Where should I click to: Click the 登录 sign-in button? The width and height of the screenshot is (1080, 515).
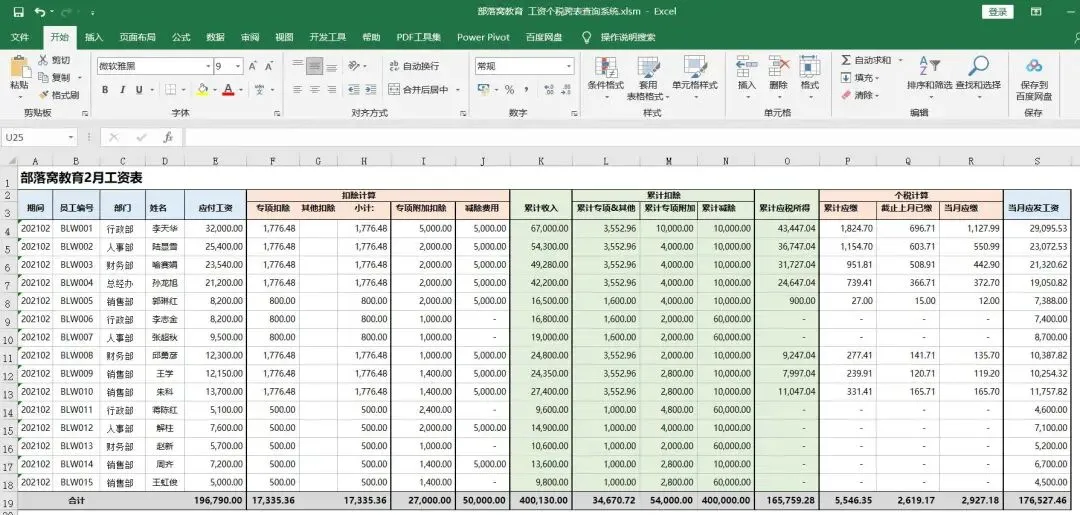[997, 12]
